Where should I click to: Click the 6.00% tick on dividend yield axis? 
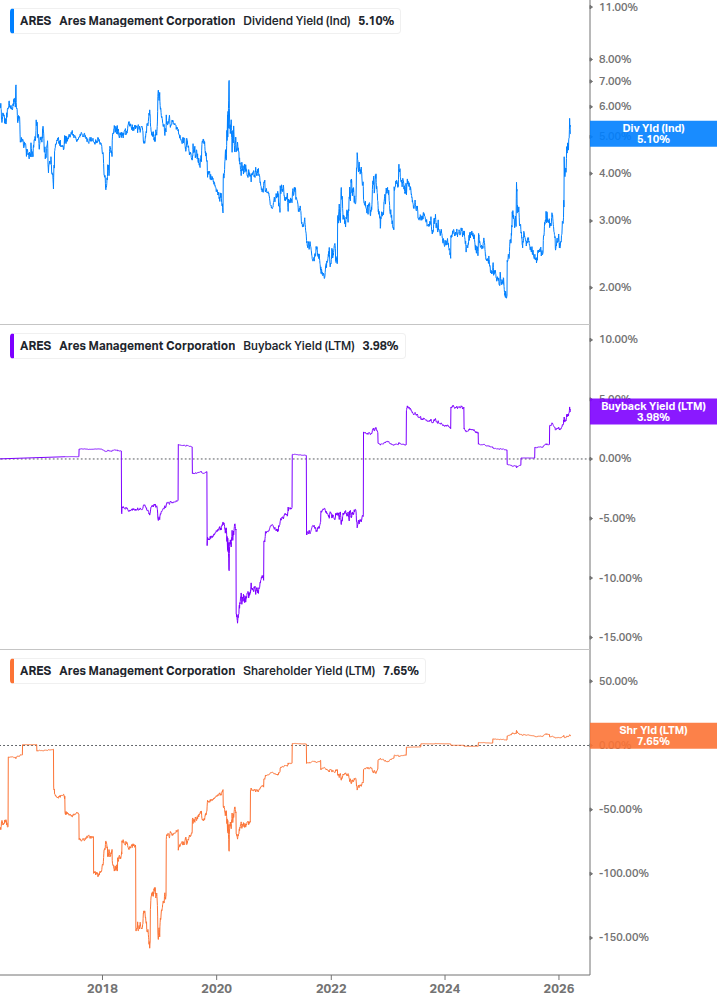(615, 106)
